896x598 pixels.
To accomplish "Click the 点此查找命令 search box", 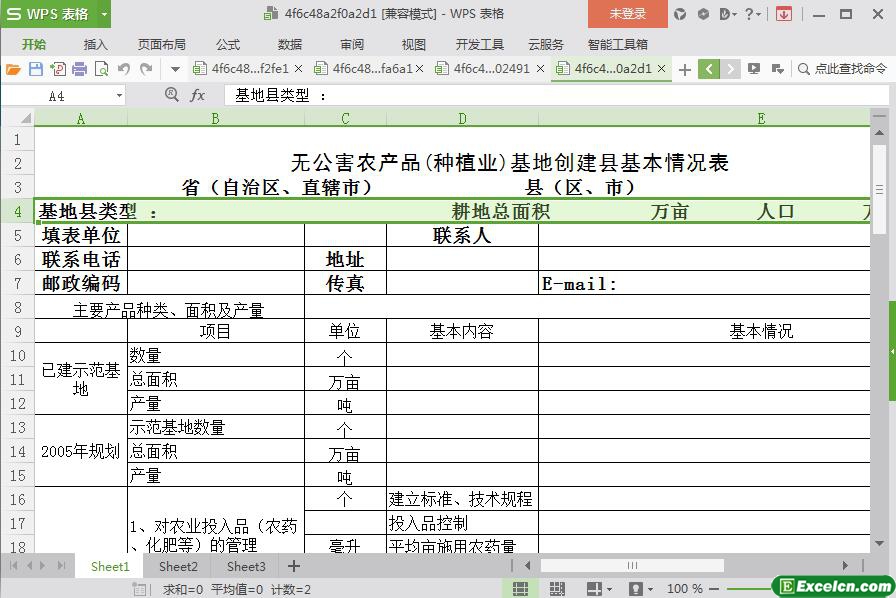I will click(842, 69).
